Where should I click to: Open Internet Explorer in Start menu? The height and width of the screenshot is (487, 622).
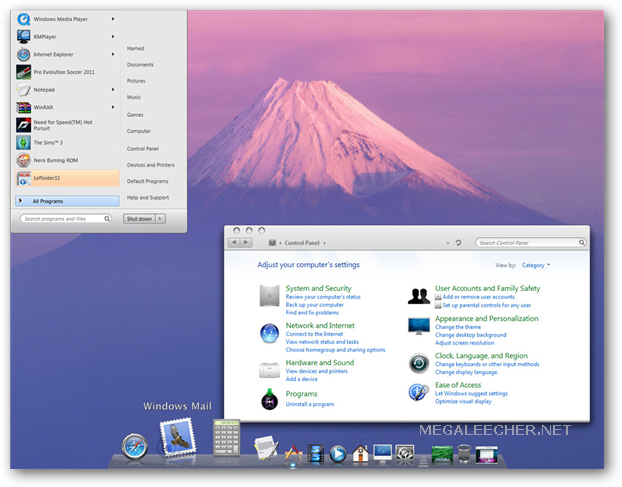pos(66,54)
